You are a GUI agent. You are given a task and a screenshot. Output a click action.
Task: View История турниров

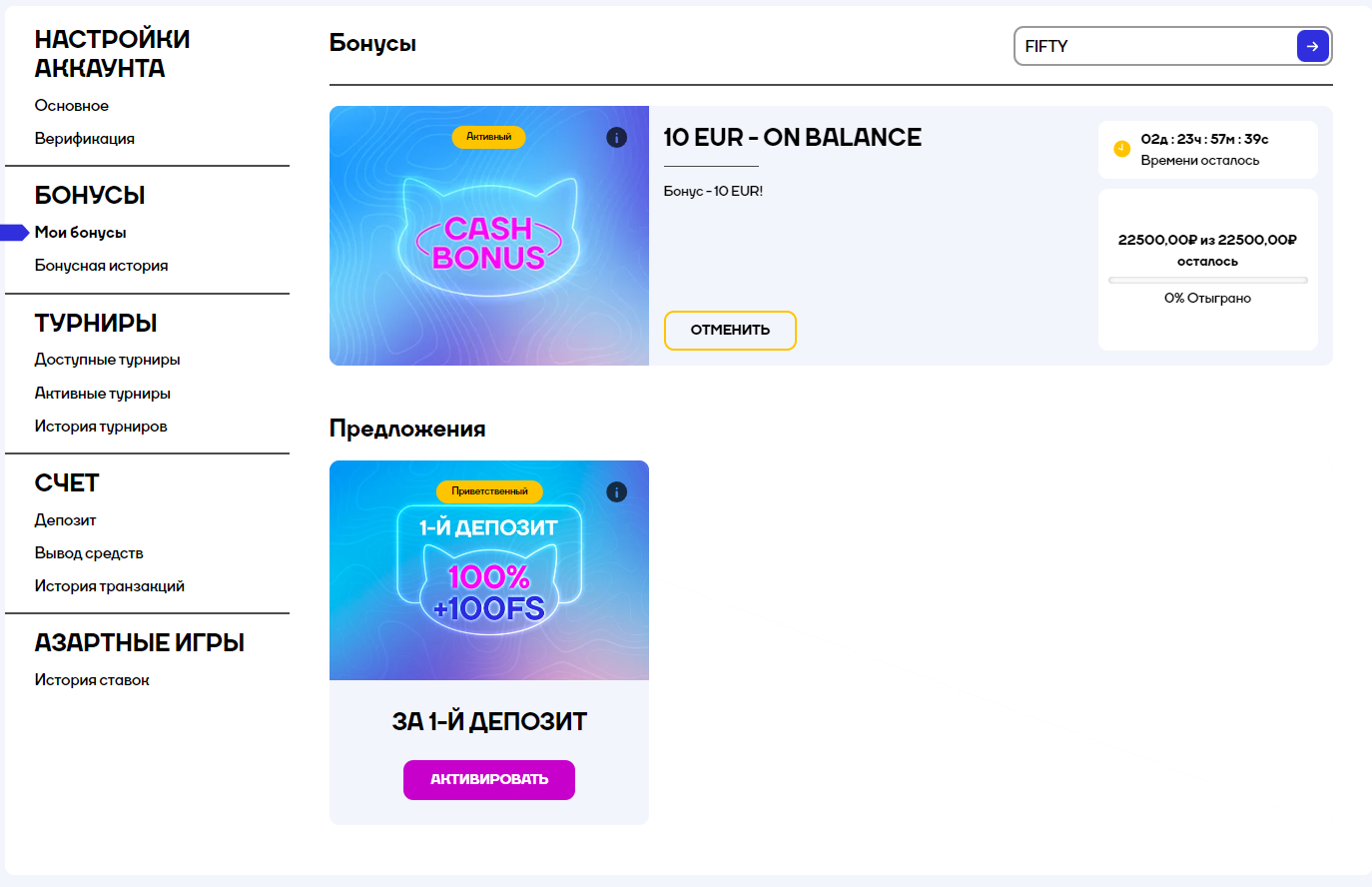click(101, 427)
